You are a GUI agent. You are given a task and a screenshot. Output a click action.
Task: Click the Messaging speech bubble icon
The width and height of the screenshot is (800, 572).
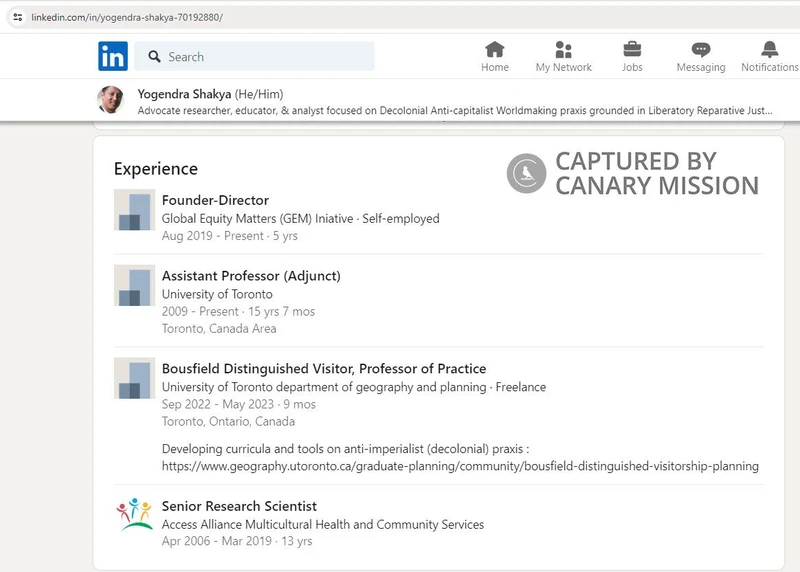[x=701, y=49]
